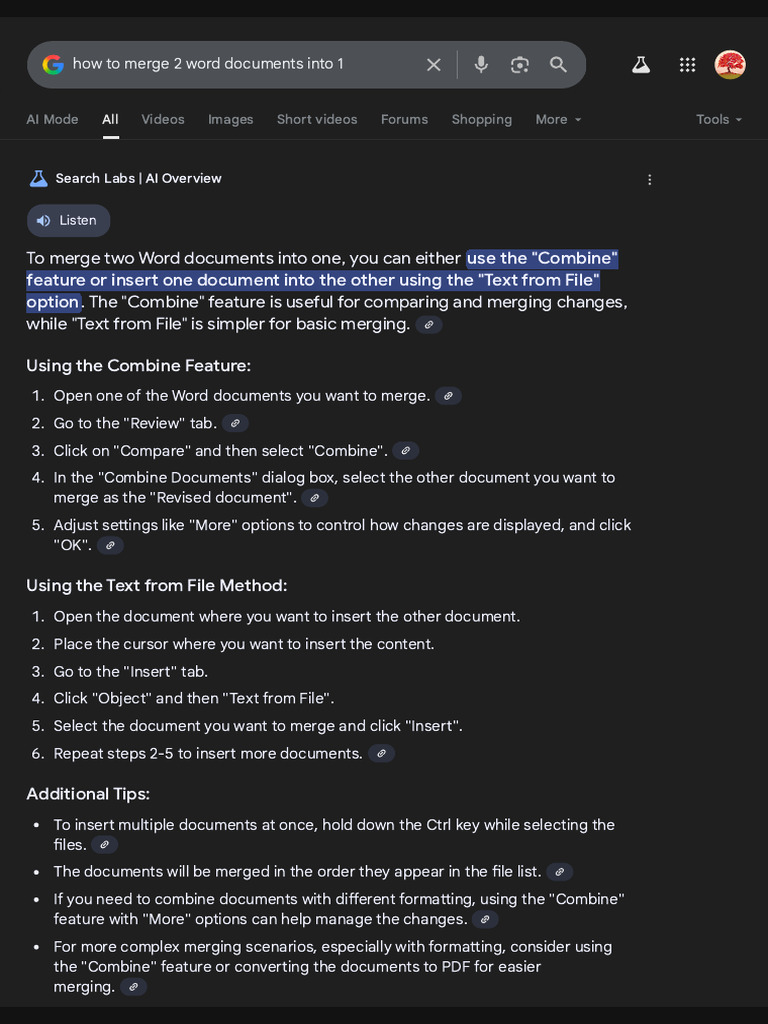
Task: Click source link after "Review" tab step
Action: coord(235,423)
